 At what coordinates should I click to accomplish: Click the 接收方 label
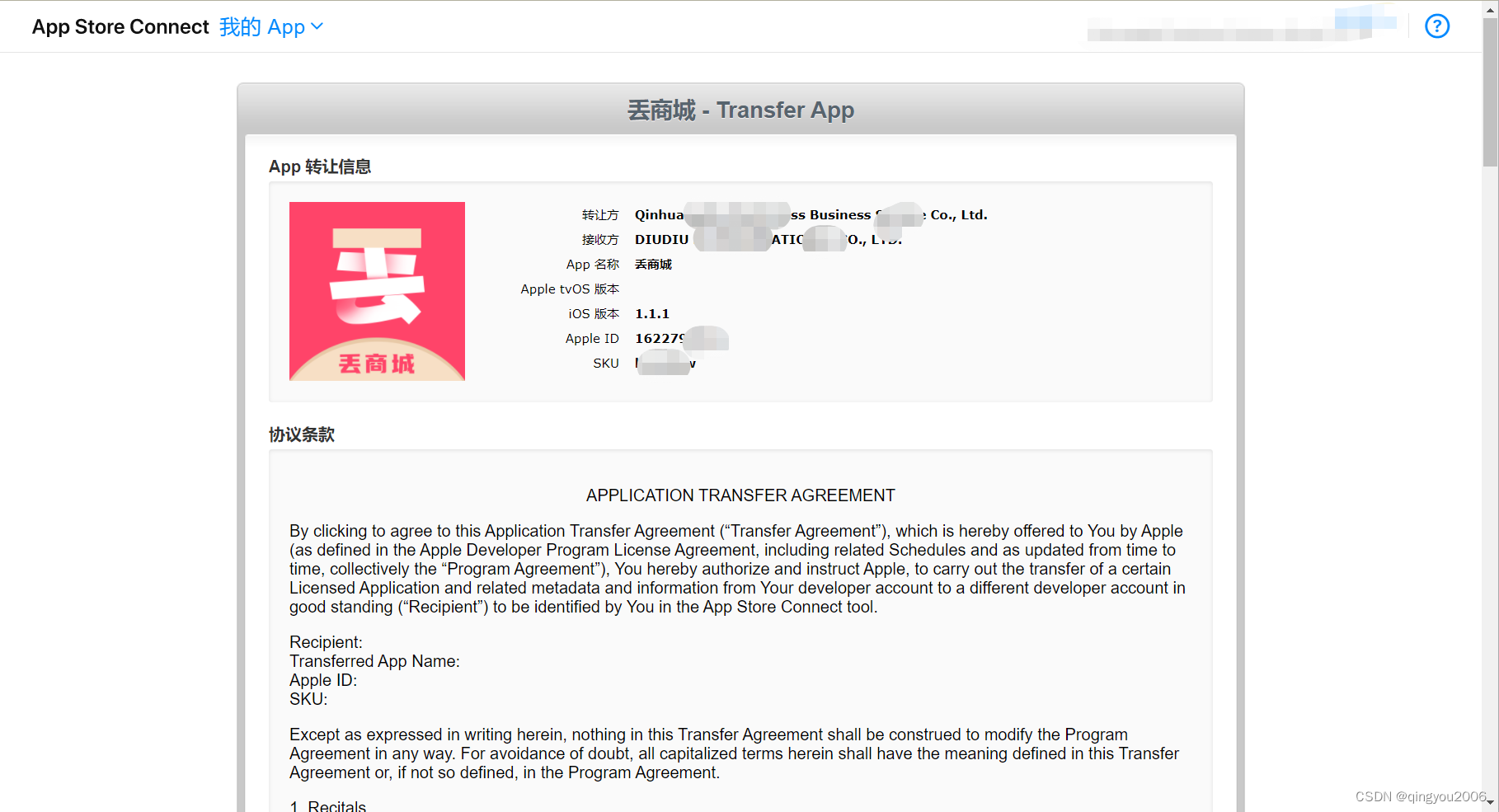(600, 240)
